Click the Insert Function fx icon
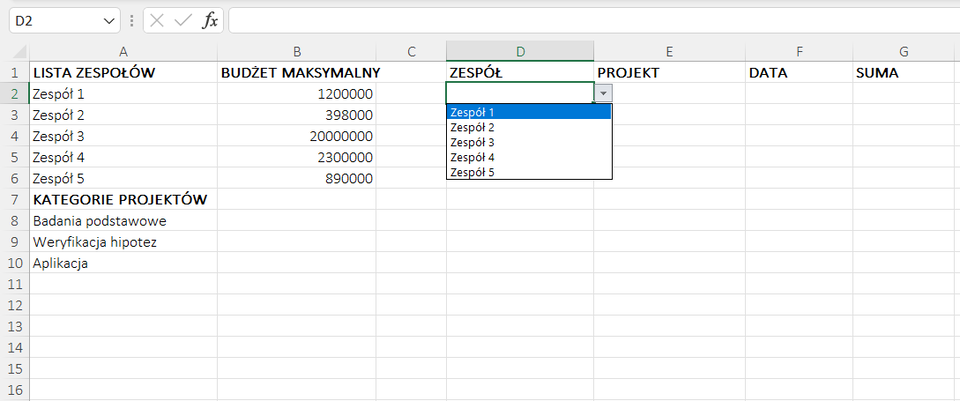960x401 pixels. (210, 21)
